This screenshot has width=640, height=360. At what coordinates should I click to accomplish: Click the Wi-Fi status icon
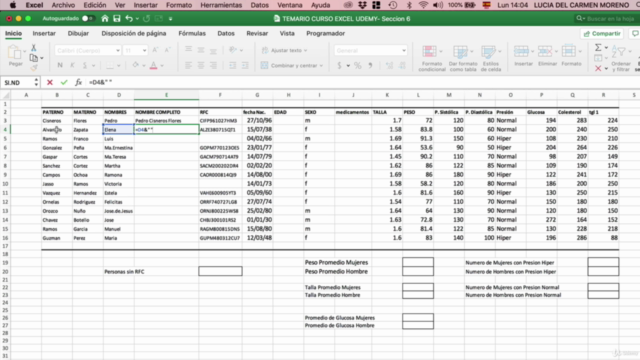point(423,5)
